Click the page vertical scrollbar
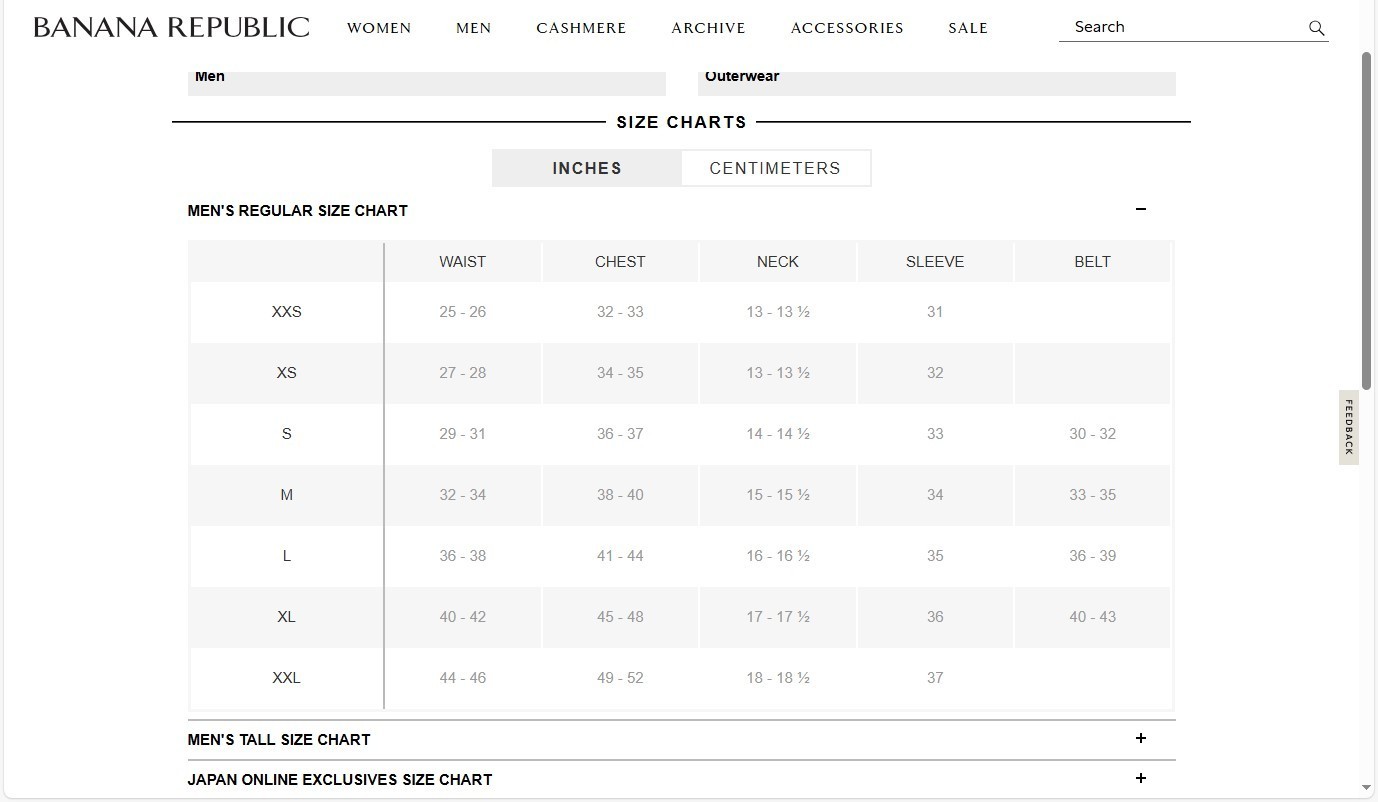1378x802 pixels. click(1366, 220)
